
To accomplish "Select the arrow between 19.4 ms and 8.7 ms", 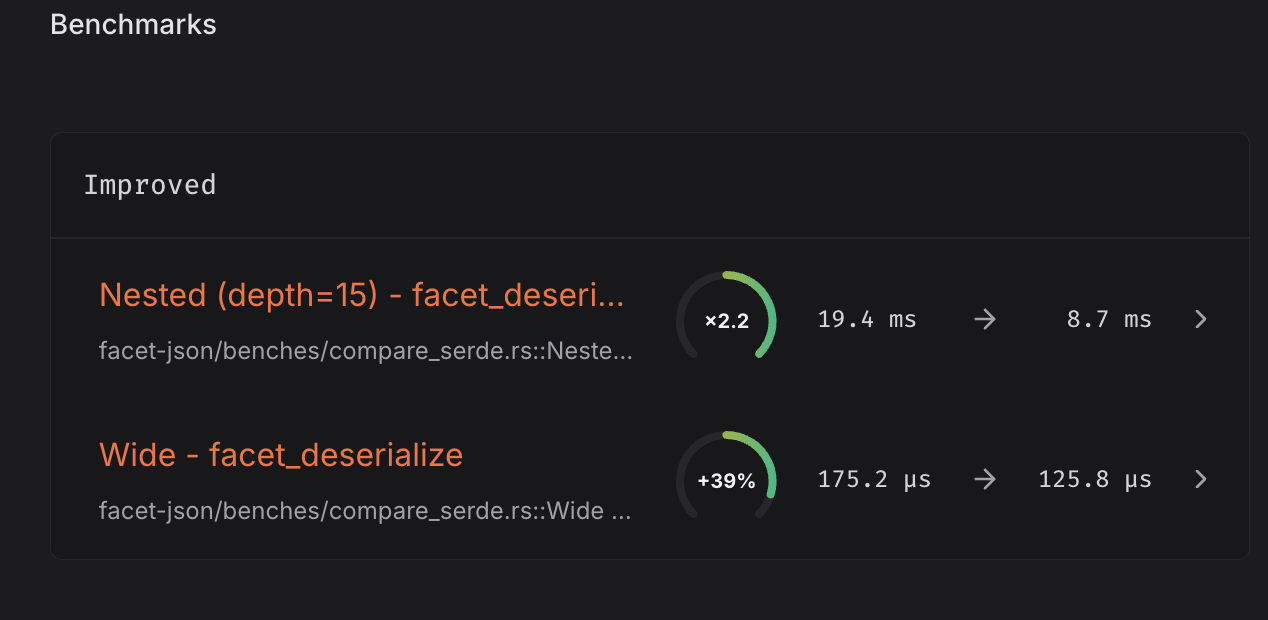I will (985, 320).
